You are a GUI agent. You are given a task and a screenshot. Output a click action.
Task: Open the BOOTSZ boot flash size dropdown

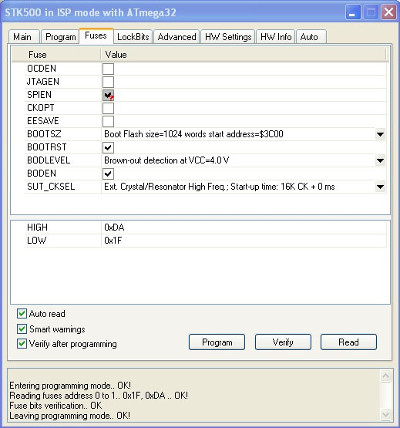coord(380,134)
